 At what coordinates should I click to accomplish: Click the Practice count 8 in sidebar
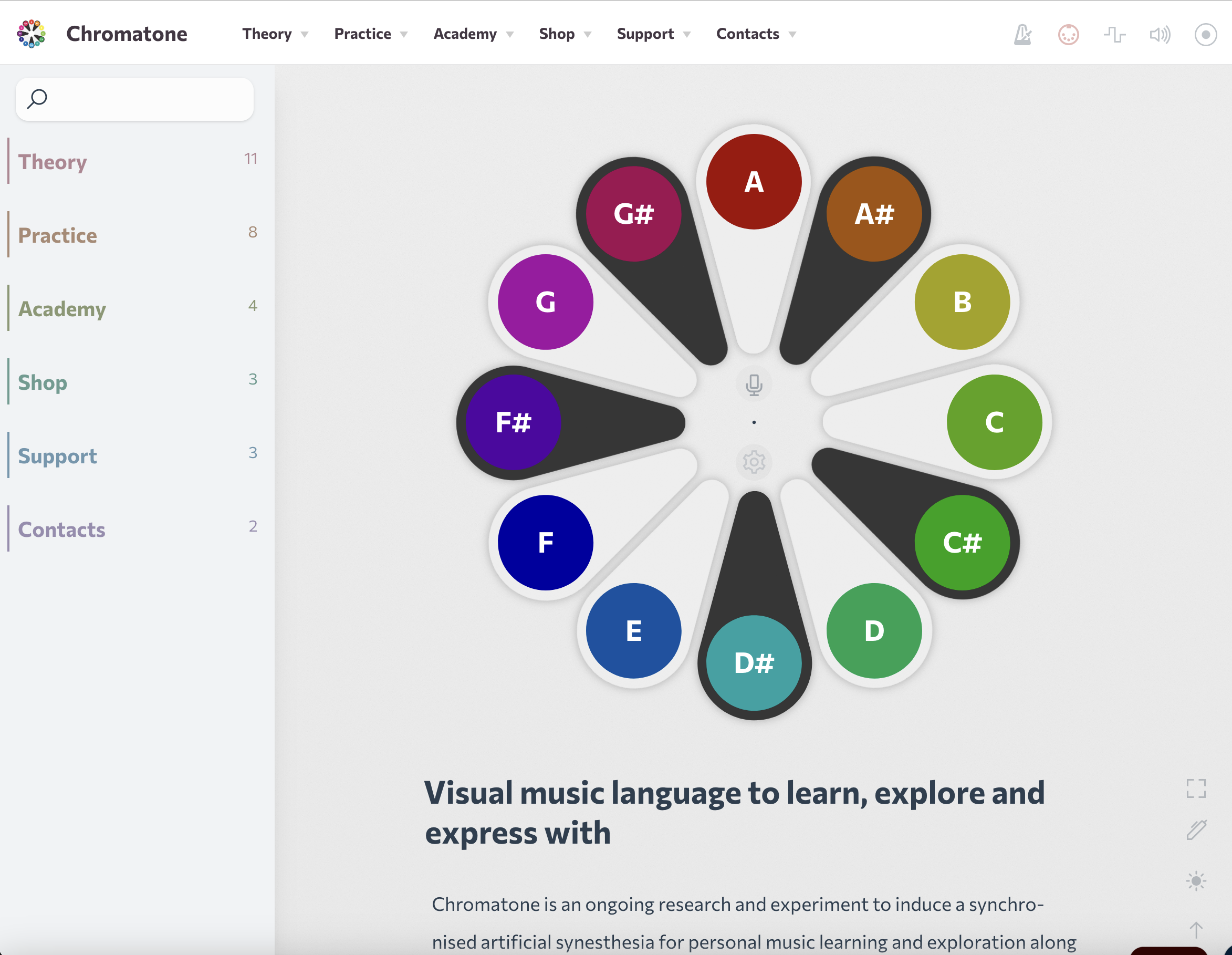pyautogui.click(x=253, y=232)
